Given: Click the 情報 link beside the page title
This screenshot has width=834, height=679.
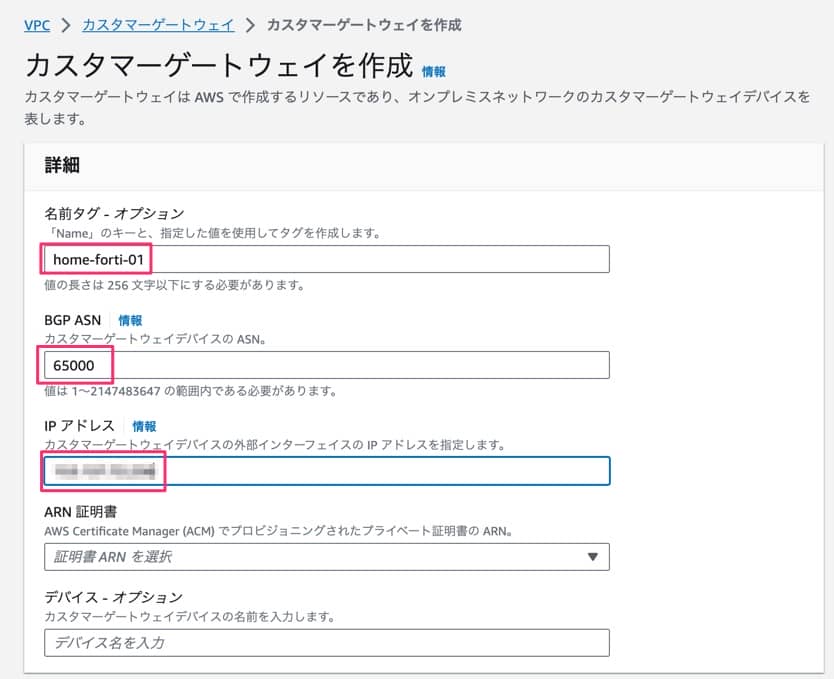Looking at the screenshot, I should [x=433, y=71].
